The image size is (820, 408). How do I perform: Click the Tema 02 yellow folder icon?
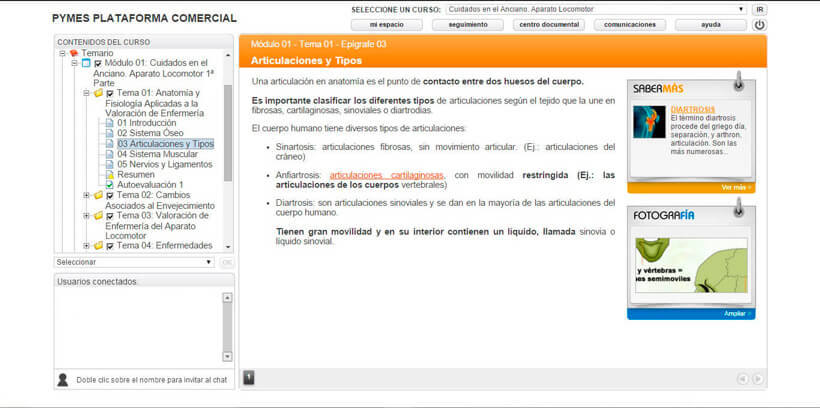click(x=98, y=195)
